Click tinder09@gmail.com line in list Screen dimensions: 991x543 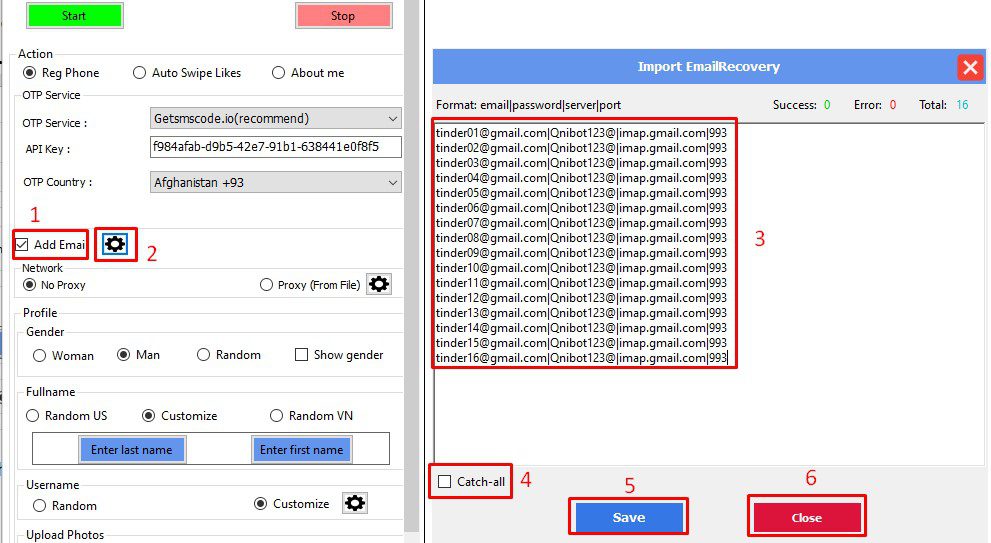581,253
